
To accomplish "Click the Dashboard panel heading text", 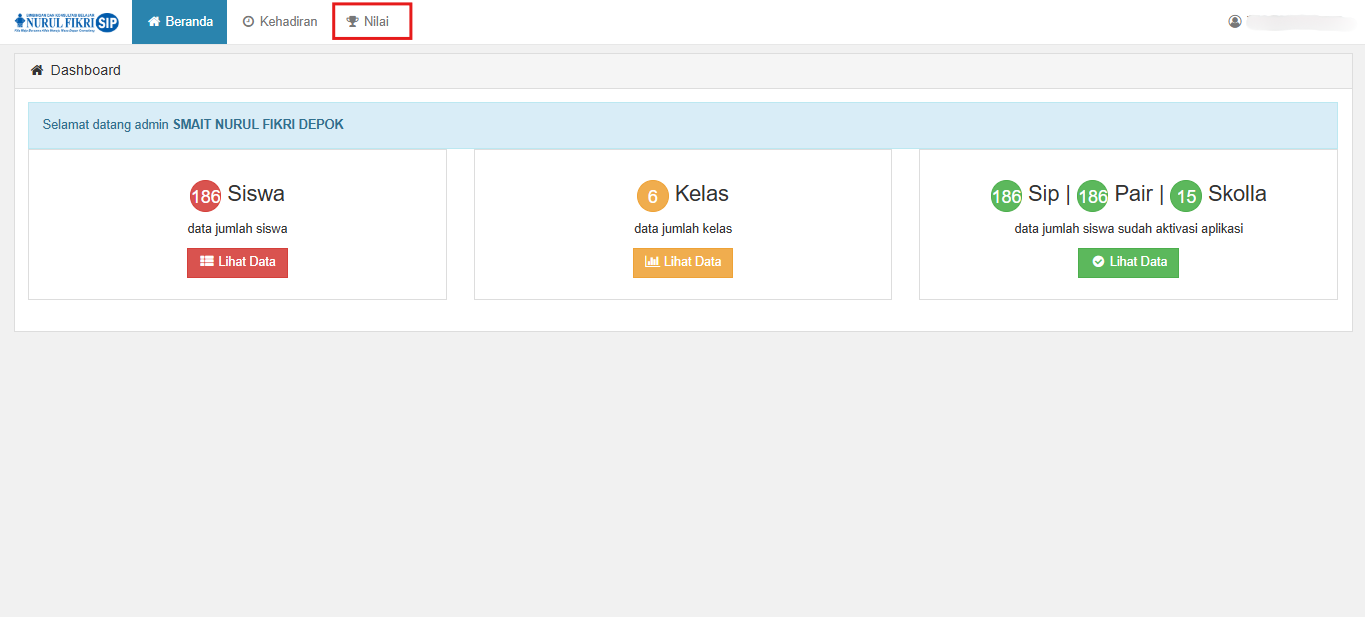I will (x=86, y=70).
